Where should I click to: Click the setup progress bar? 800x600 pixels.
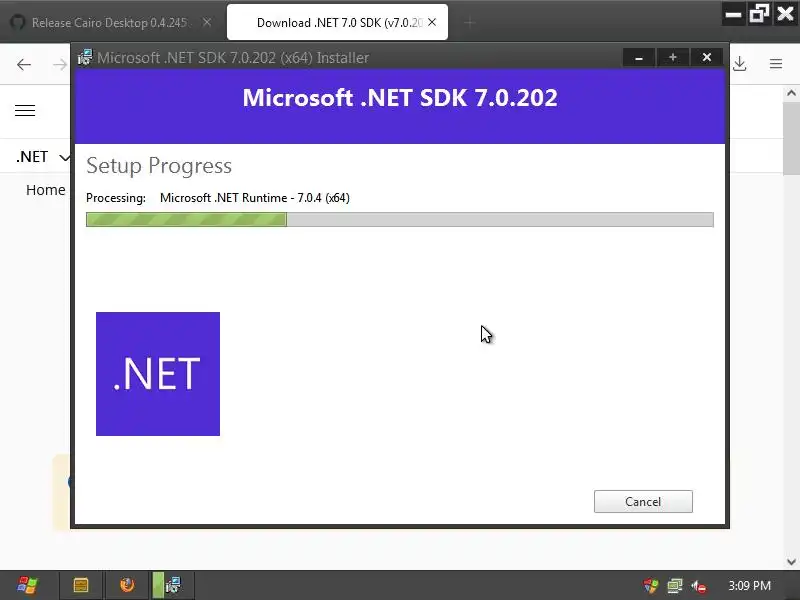(x=399, y=219)
